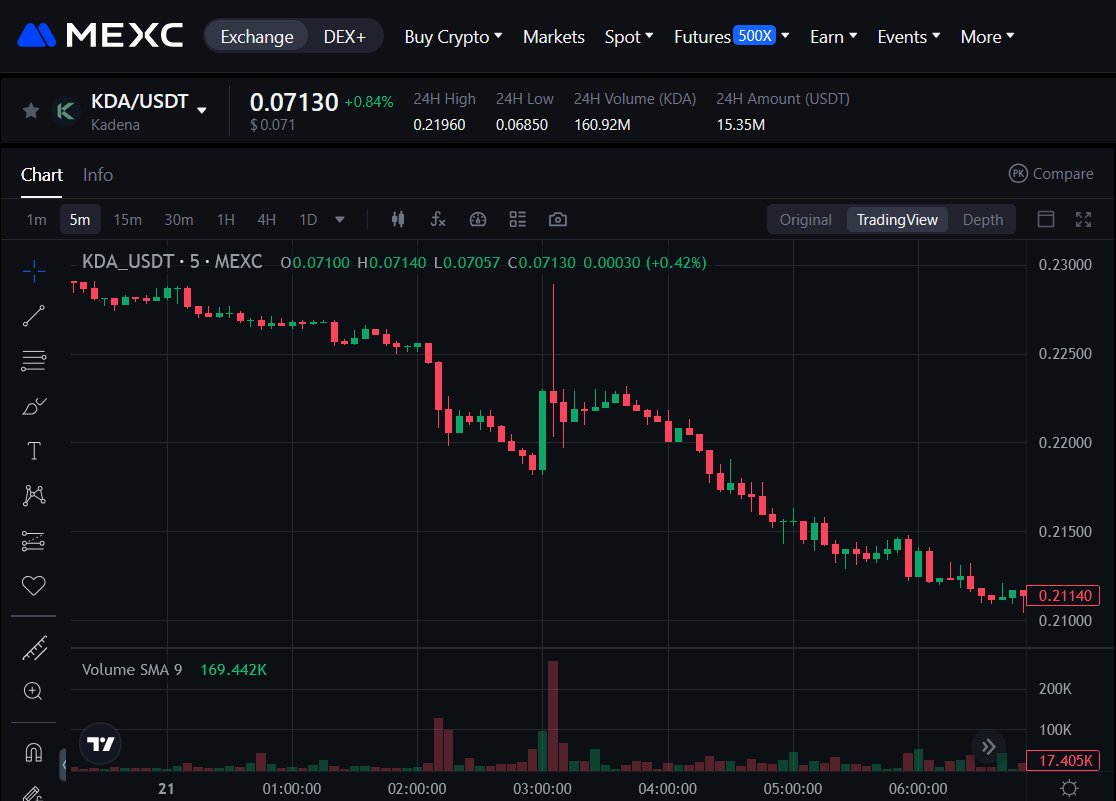Select the trend line drawing tool
This screenshot has height=801, width=1116.
click(x=33, y=315)
